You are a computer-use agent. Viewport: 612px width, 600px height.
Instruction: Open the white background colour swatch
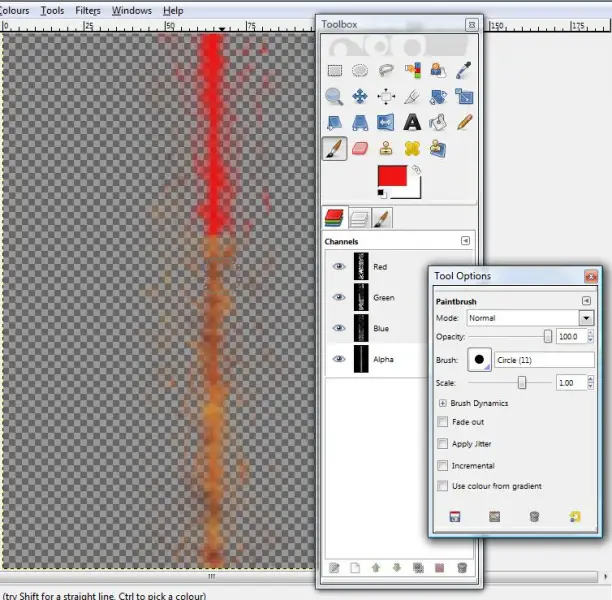tap(414, 191)
